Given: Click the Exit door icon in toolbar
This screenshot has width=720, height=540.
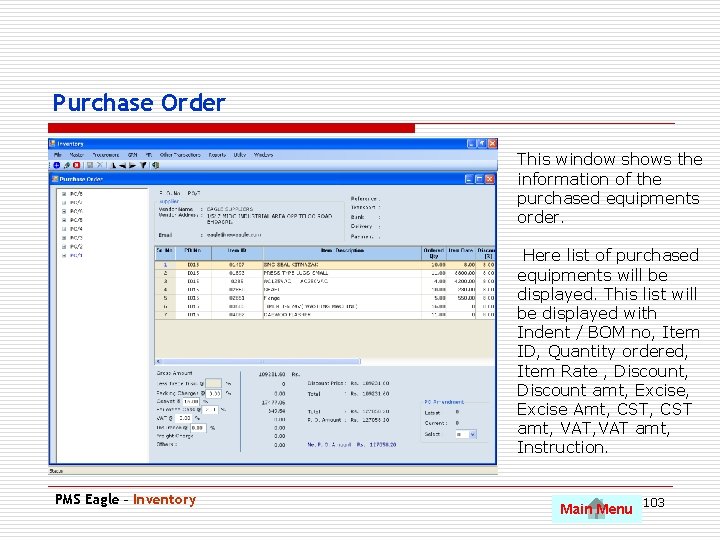Looking at the screenshot, I should (155, 165).
